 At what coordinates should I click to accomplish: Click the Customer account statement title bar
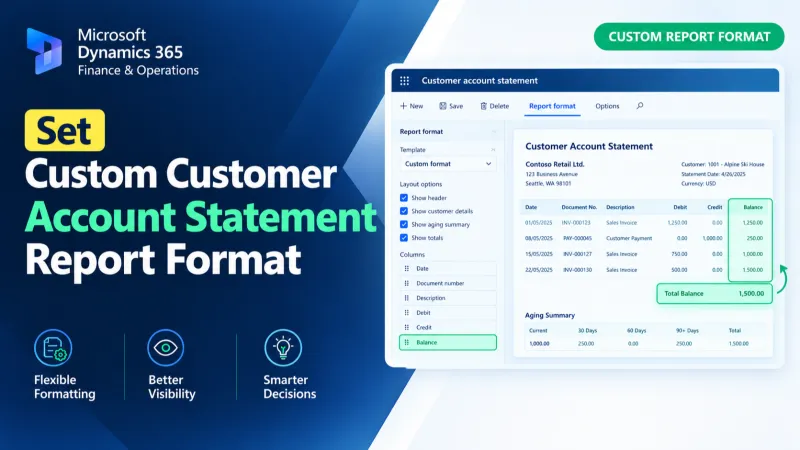click(585, 81)
